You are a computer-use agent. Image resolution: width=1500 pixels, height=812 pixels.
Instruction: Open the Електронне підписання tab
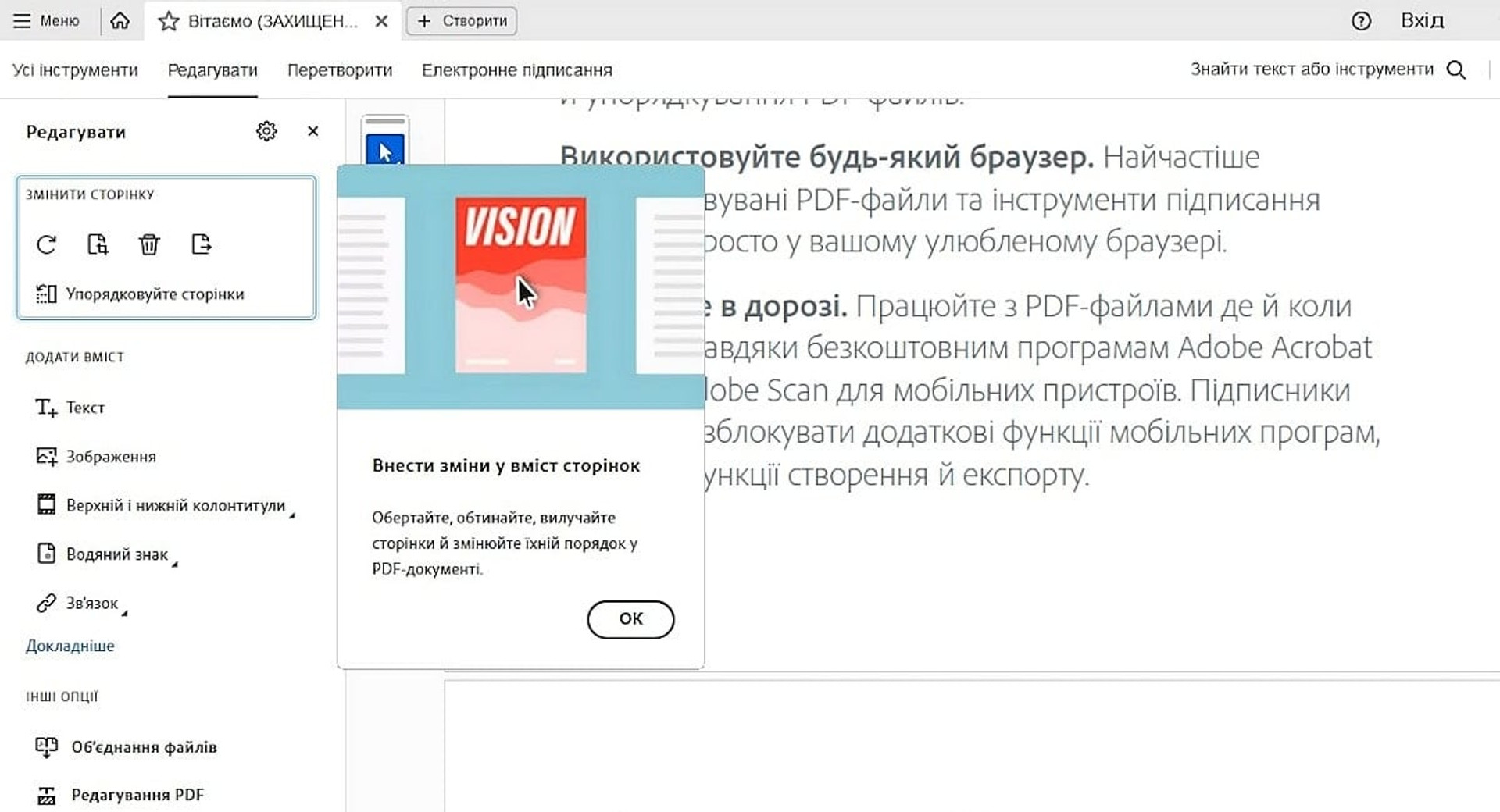(517, 69)
